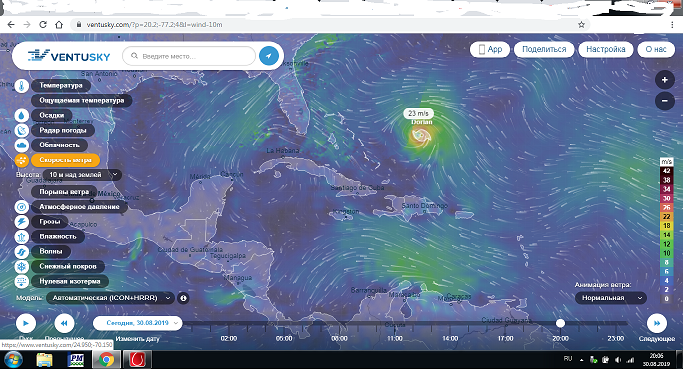Image resolution: width=683 pixels, height=384 pixels.
Task: Click Chrome taskbar icon
Action: coord(106,360)
